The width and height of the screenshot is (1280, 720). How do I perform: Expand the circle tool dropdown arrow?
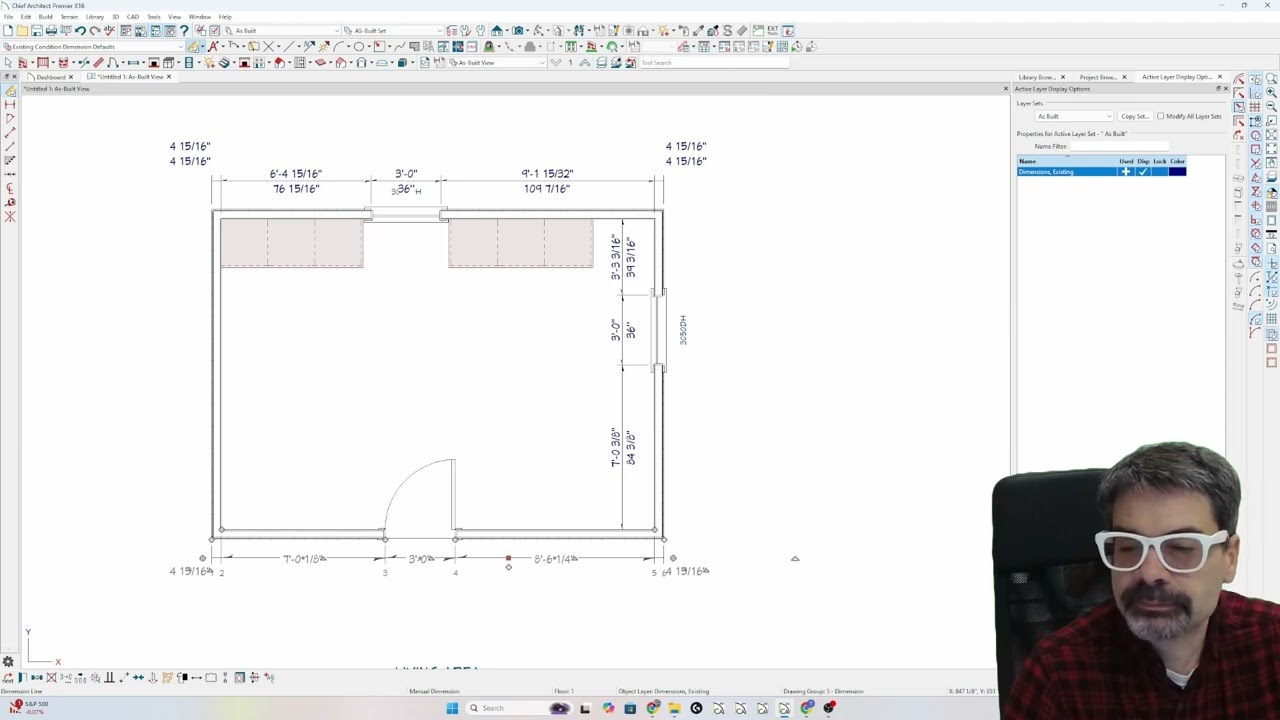(x=369, y=46)
